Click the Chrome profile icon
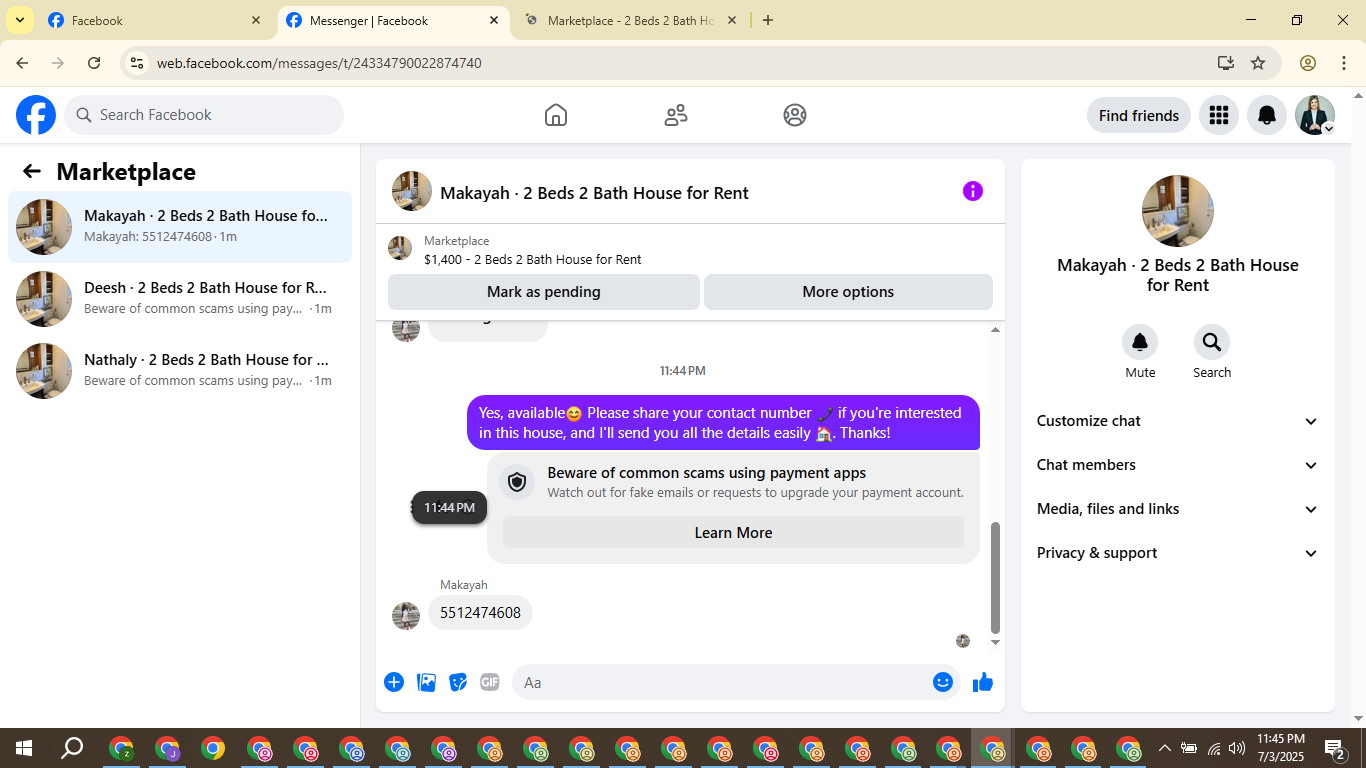 click(1308, 63)
